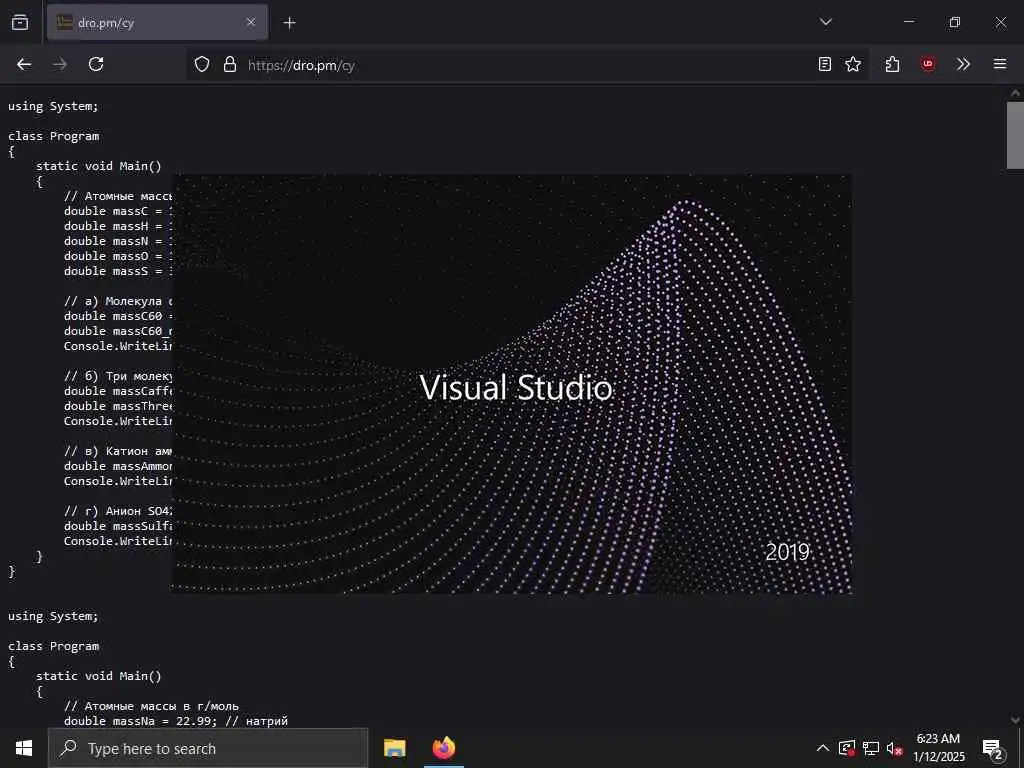The width and height of the screenshot is (1024, 768).
Task: Click first 'class Program' text line
Action: 54,136
